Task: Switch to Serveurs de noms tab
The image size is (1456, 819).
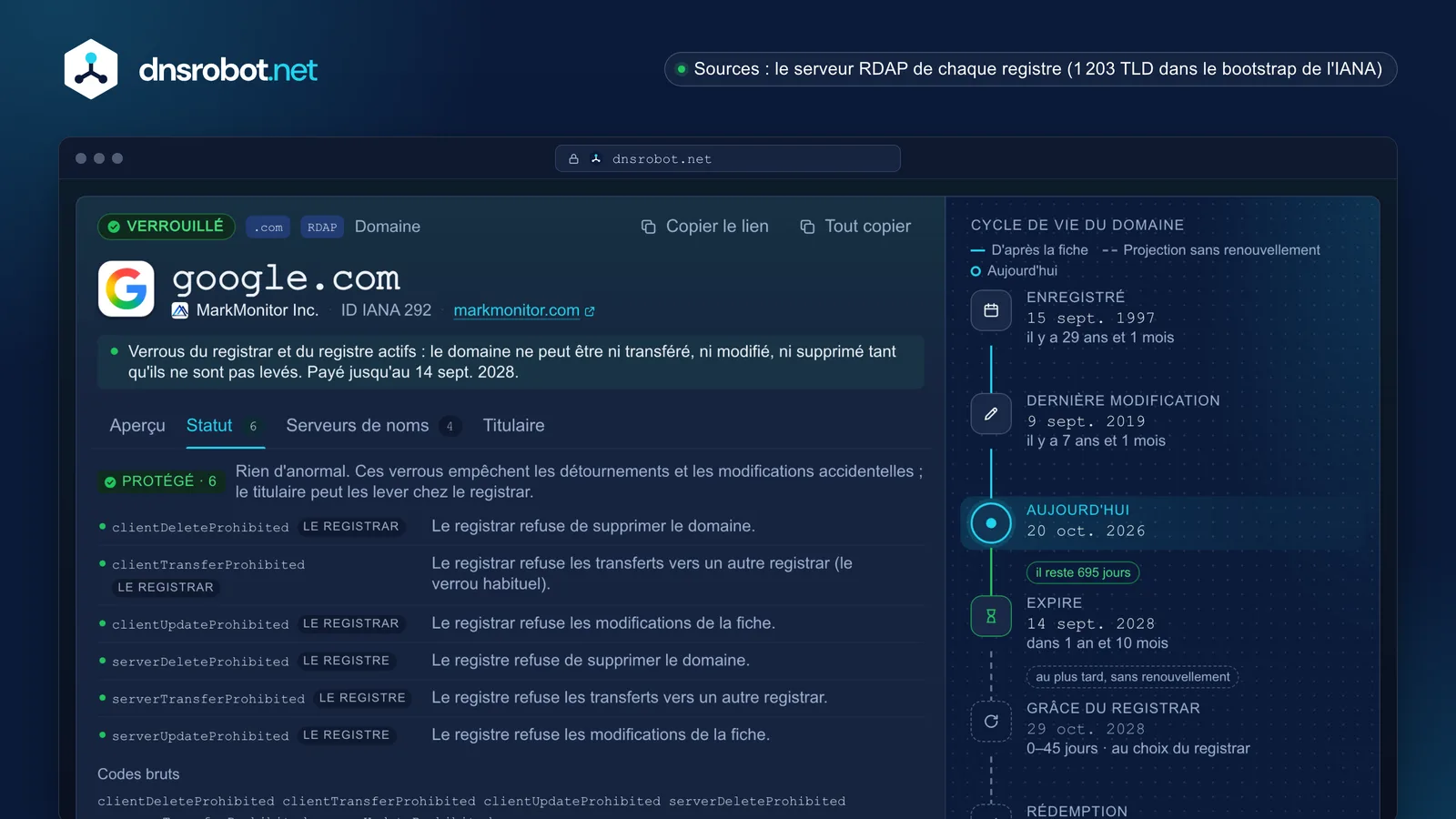Action: pyautogui.click(x=374, y=426)
